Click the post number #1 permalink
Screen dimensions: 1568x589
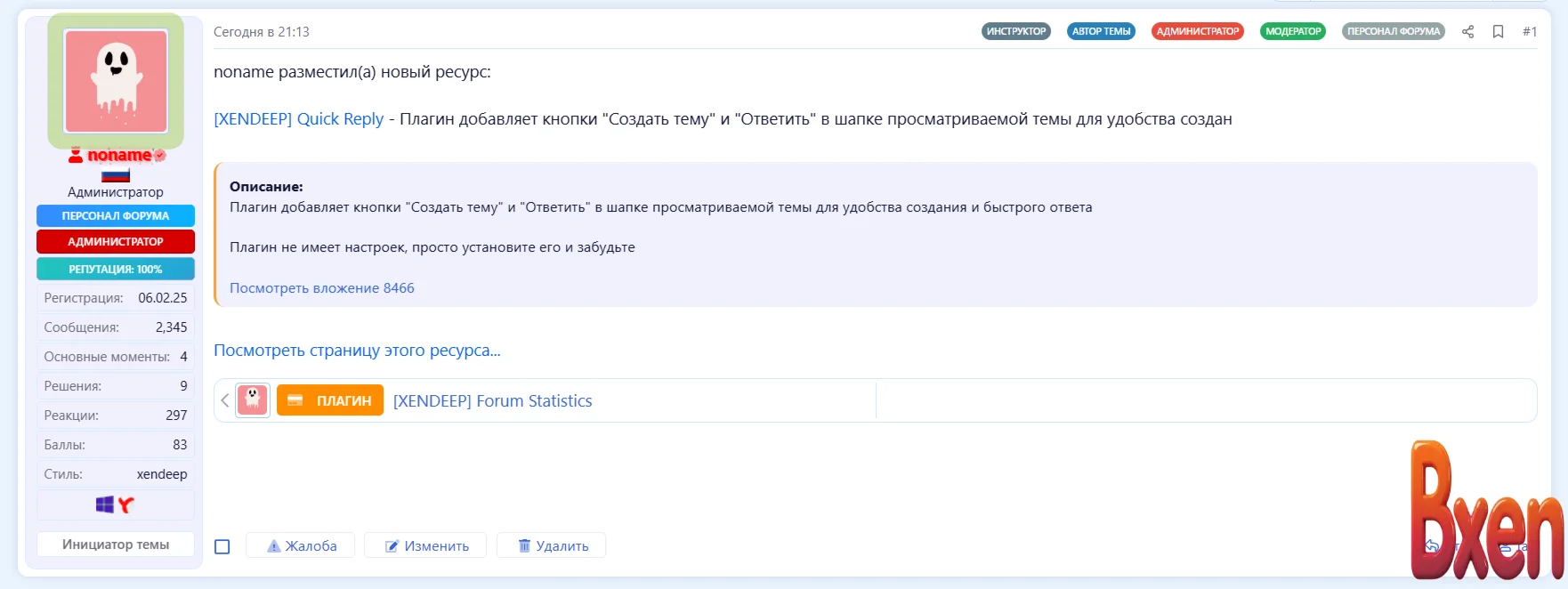coord(1529,31)
